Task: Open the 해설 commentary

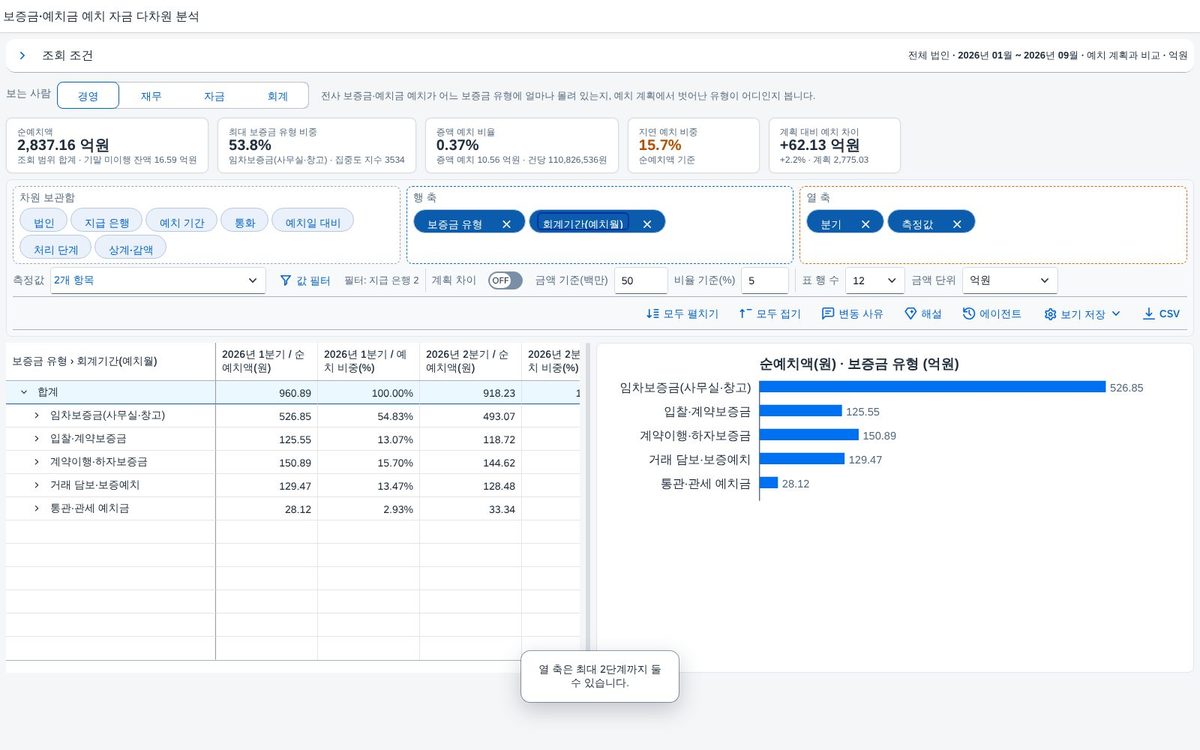Action: pos(923,314)
